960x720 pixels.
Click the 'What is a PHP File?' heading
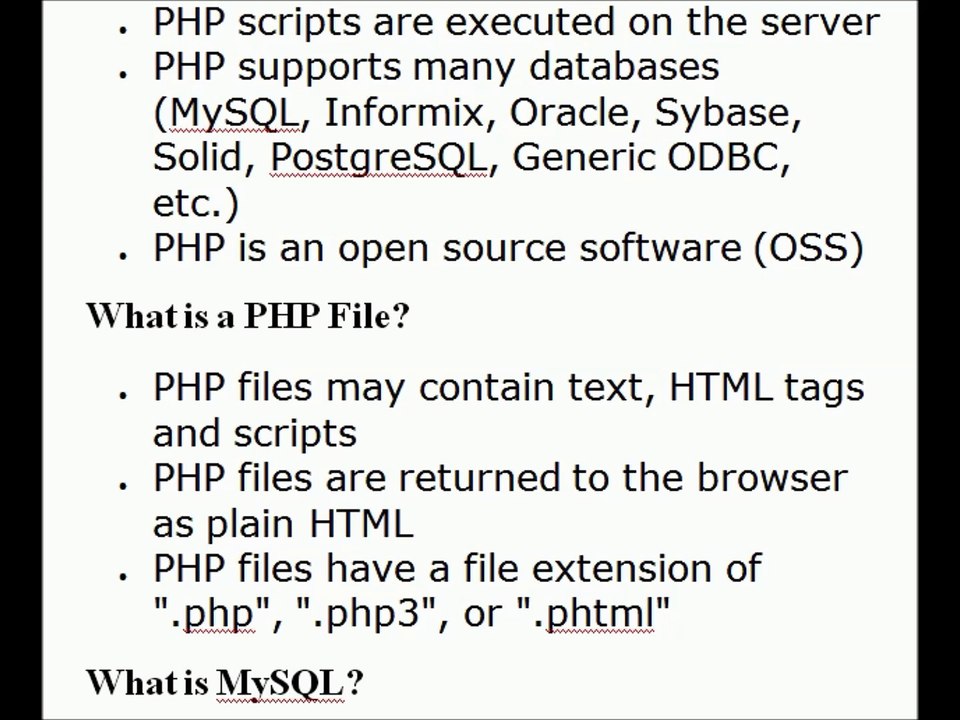[248, 317]
